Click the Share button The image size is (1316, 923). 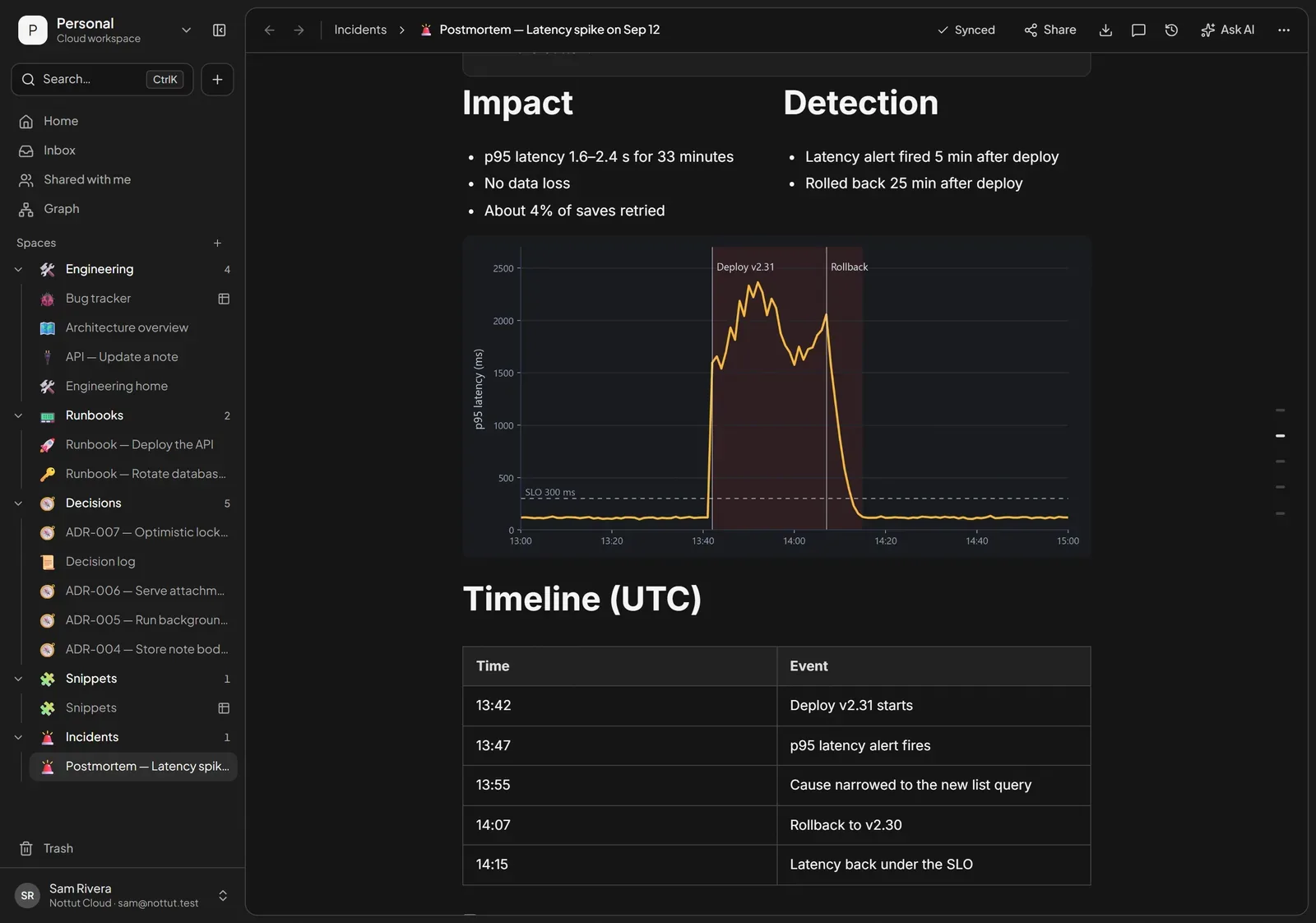tap(1050, 30)
